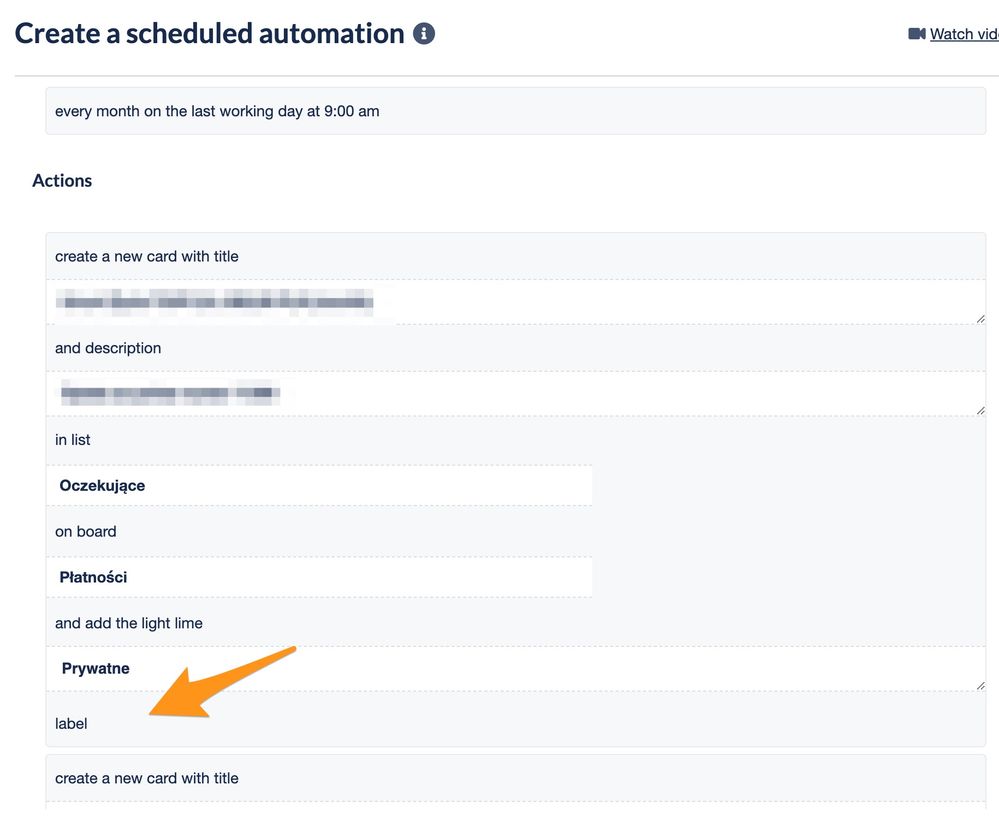Click the "on board" action text

coord(85,531)
